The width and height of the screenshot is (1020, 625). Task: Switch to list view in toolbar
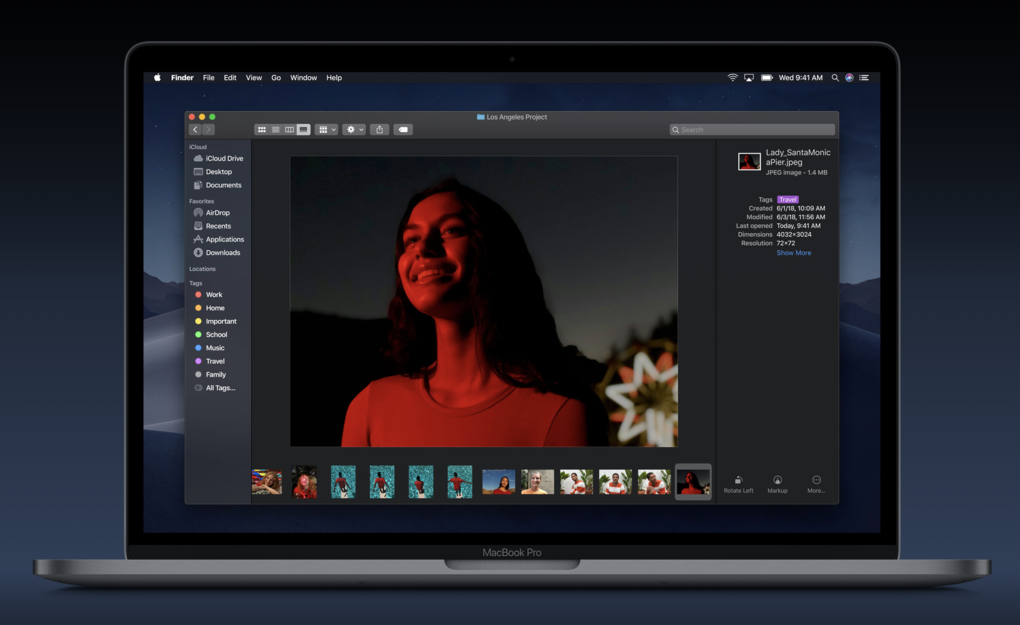click(276, 129)
